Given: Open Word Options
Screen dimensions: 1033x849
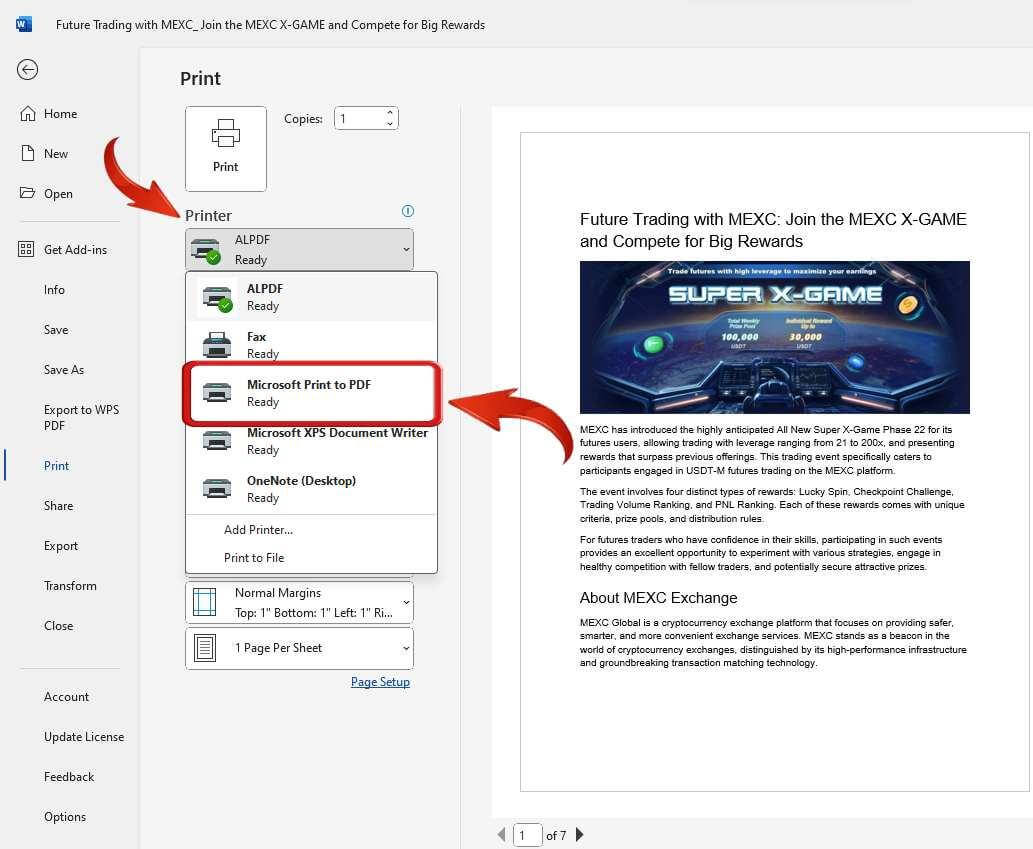Looking at the screenshot, I should (65, 817).
